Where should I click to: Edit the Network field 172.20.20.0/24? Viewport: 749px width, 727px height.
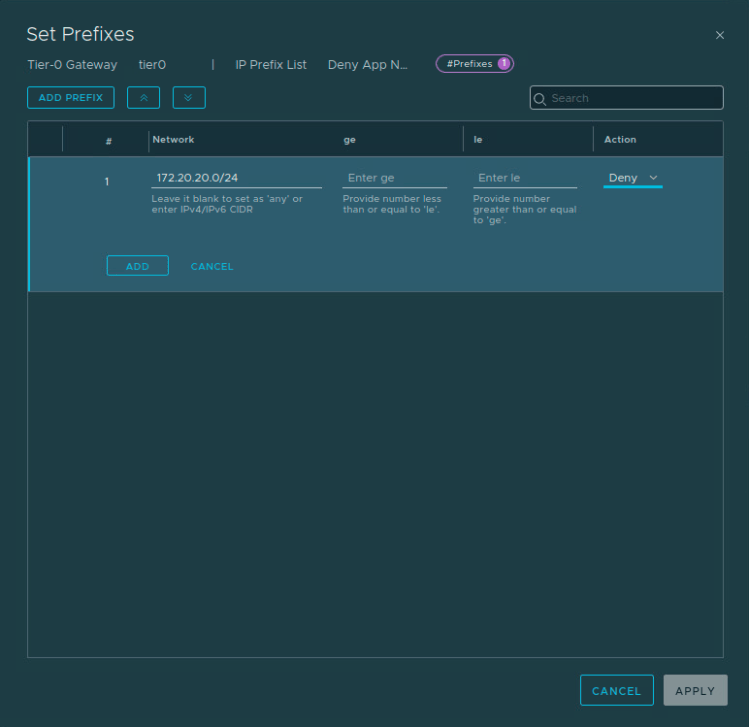[x=236, y=178]
